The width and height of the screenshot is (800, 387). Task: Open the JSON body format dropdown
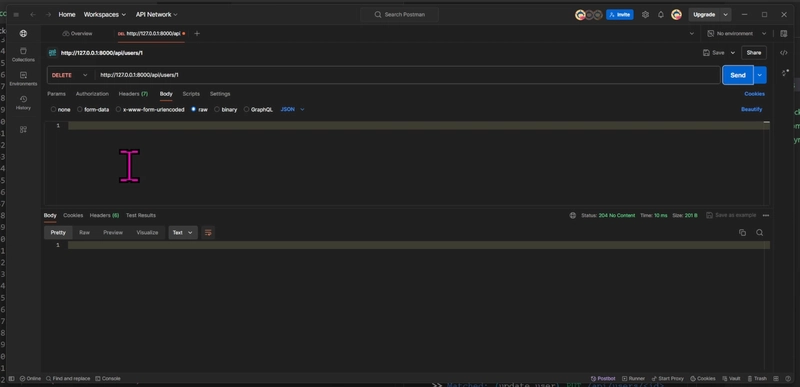(292, 110)
